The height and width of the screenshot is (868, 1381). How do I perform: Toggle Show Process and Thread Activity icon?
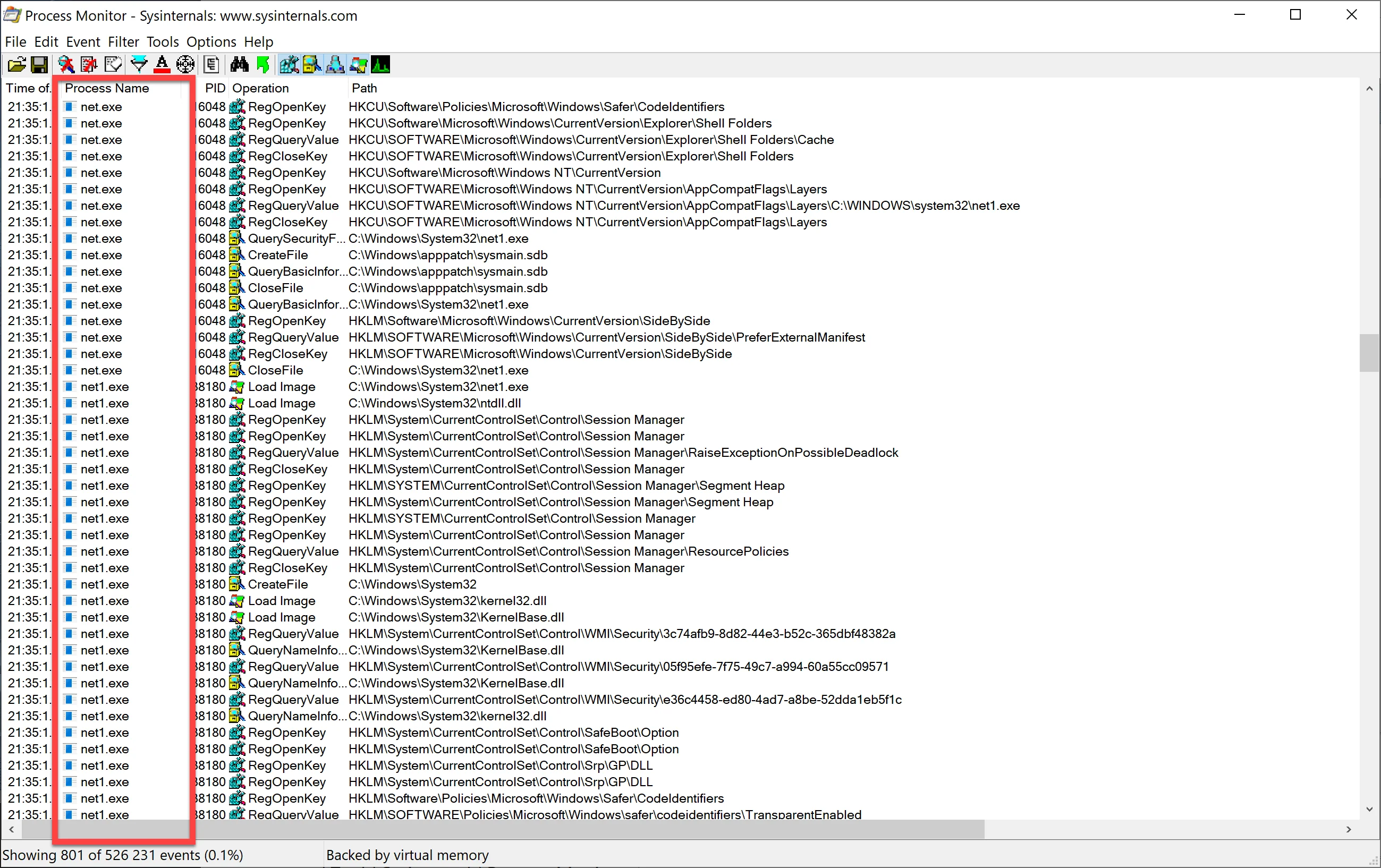(359, 65)
